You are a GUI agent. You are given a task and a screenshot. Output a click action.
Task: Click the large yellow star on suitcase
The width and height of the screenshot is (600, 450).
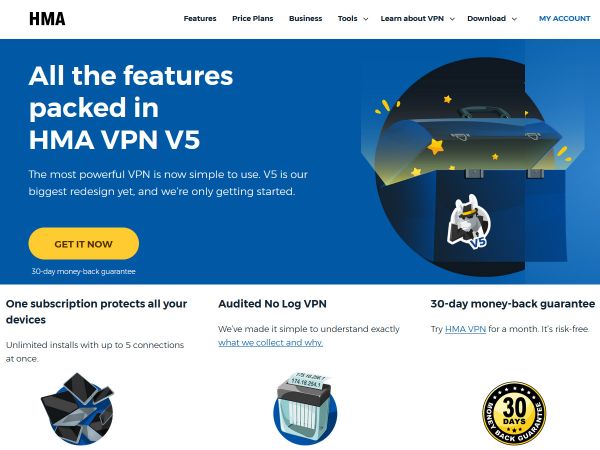435,147
